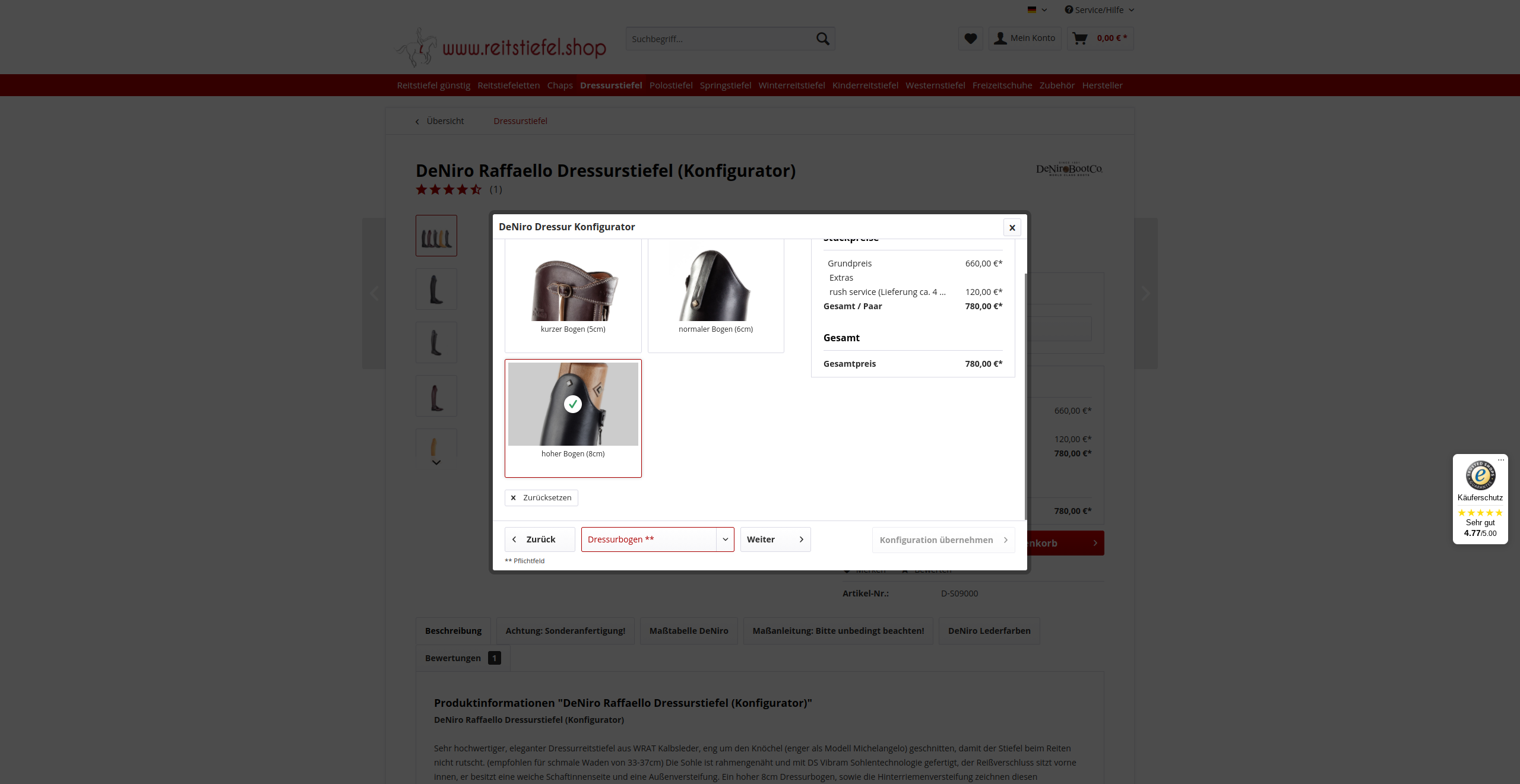The width and height of the screenshot is (1520, 784).
Task: Toggle the hoher Bogen (8cm) option
Action: [x=573, y=418]
